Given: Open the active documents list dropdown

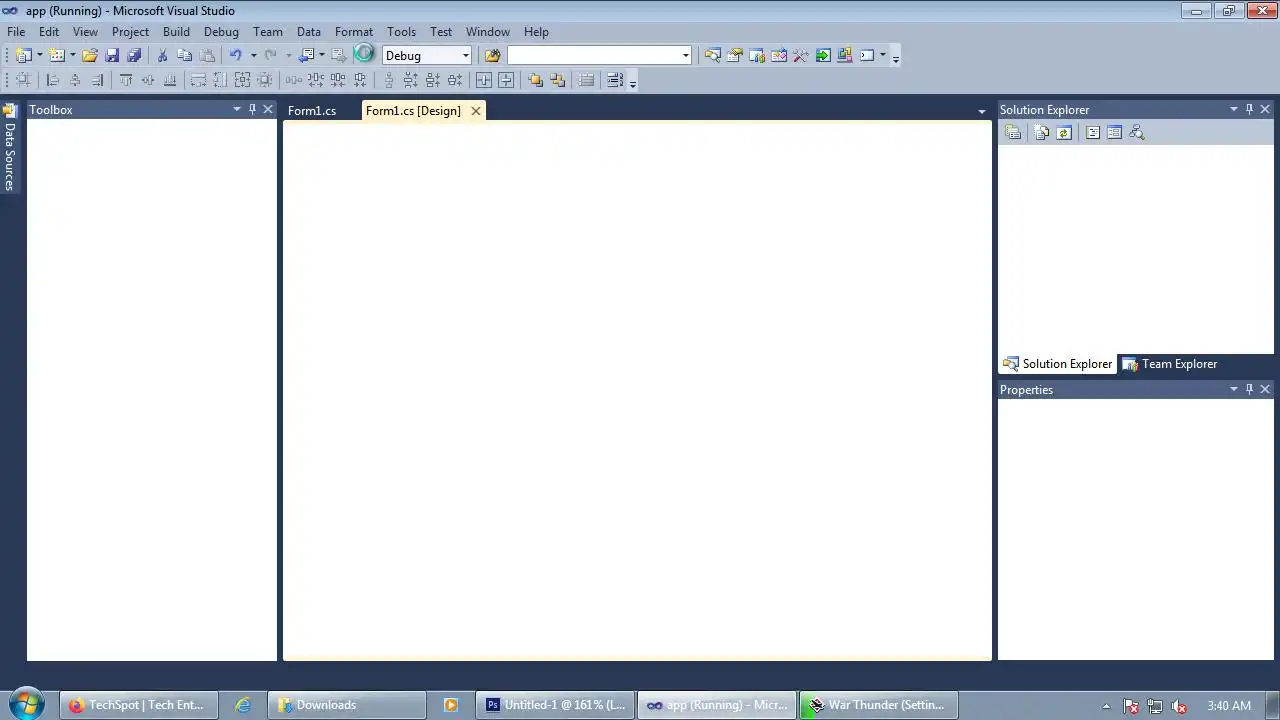Looking at the screenshot, I should click(x=982, y=111).
